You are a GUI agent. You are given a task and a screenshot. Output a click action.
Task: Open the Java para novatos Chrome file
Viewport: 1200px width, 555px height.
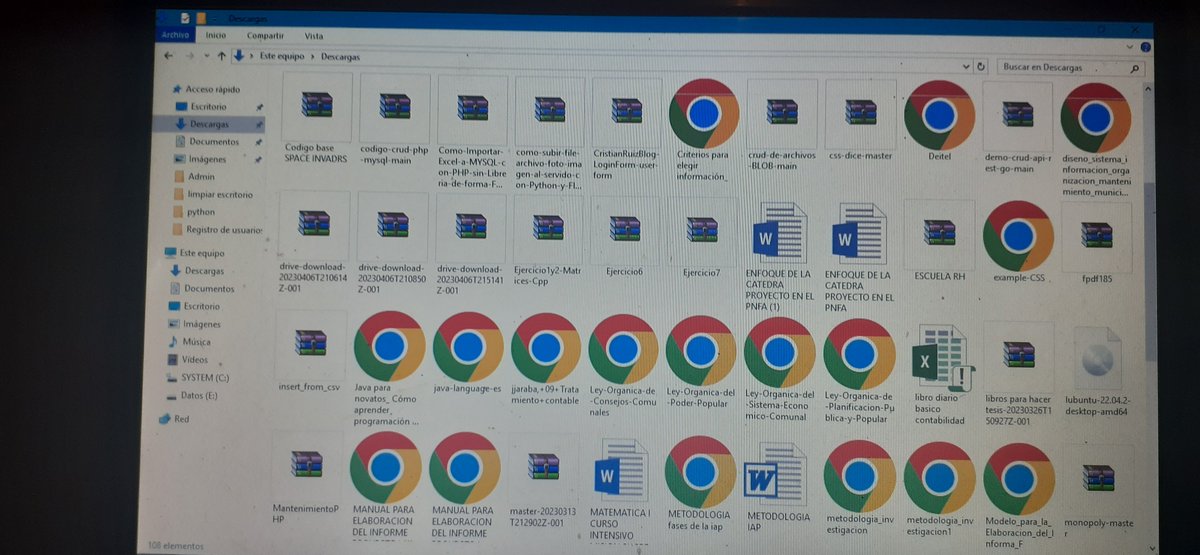(x=389, y=368)
